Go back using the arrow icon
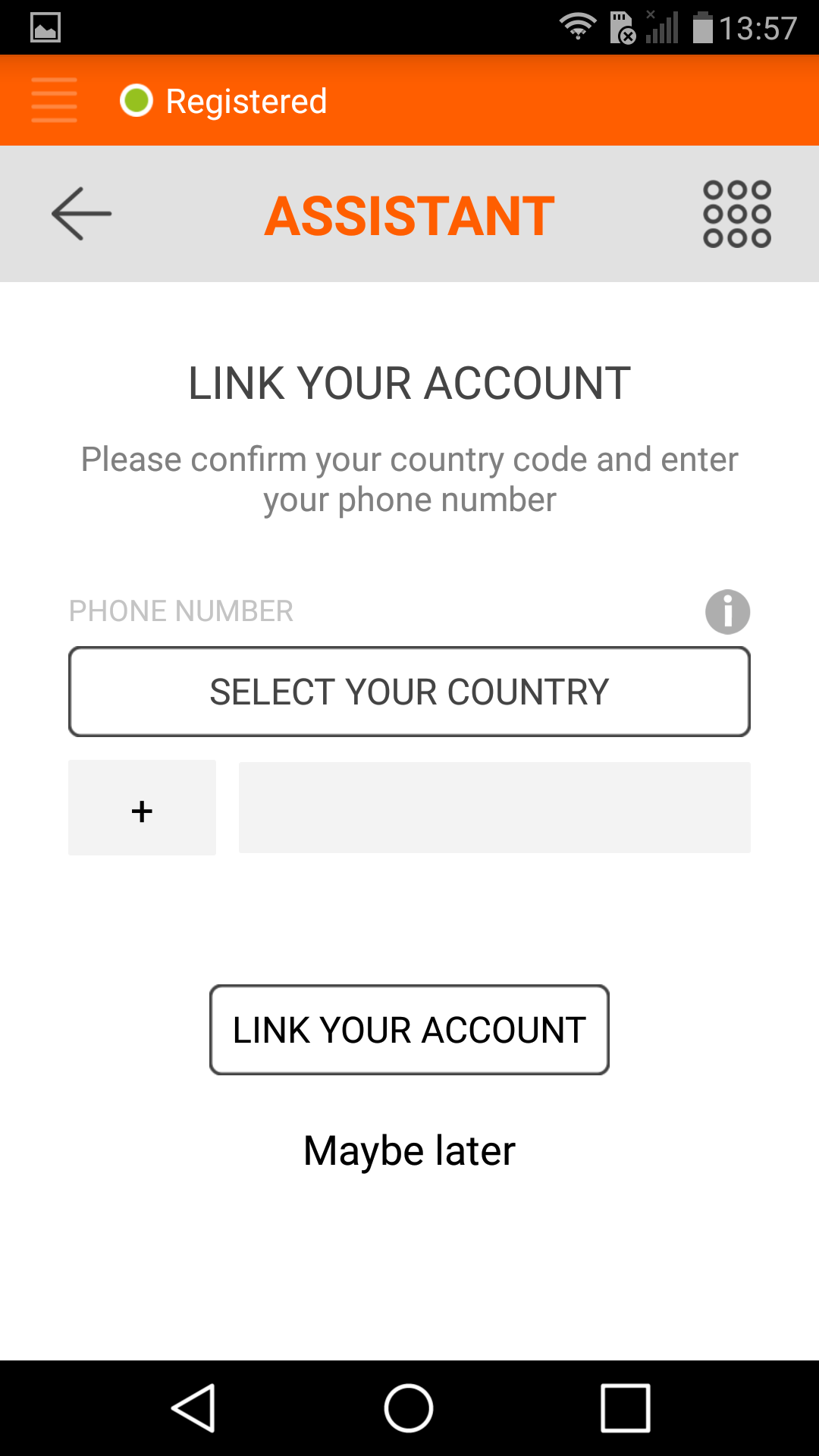 (81, 214)
